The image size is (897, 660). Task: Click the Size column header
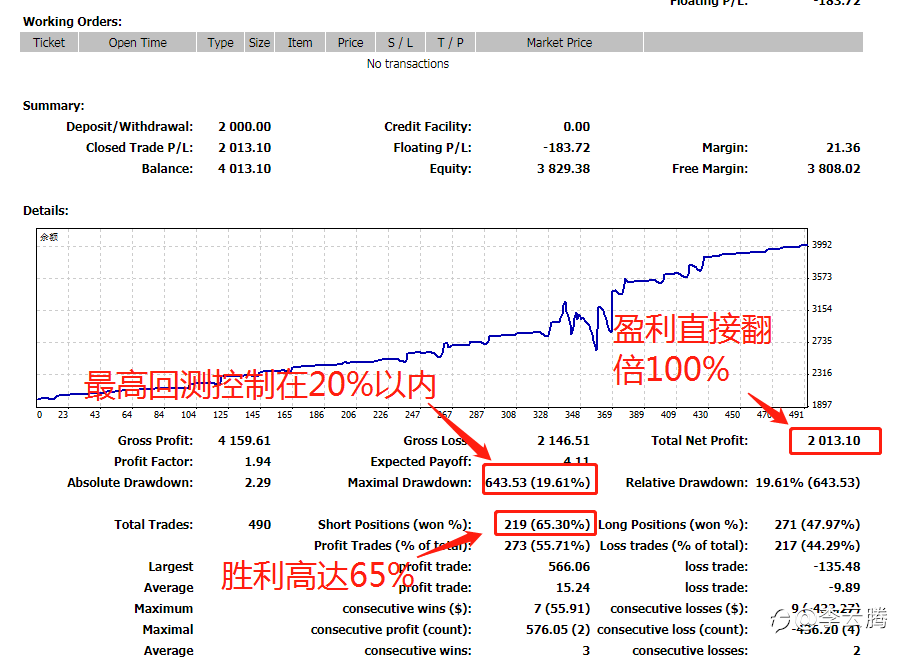tap(260, 42)
